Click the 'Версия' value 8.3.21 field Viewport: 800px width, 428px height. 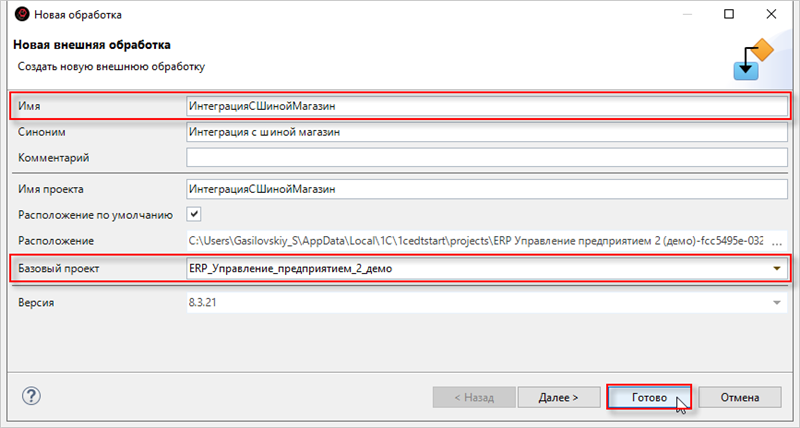tap(470, 301)
